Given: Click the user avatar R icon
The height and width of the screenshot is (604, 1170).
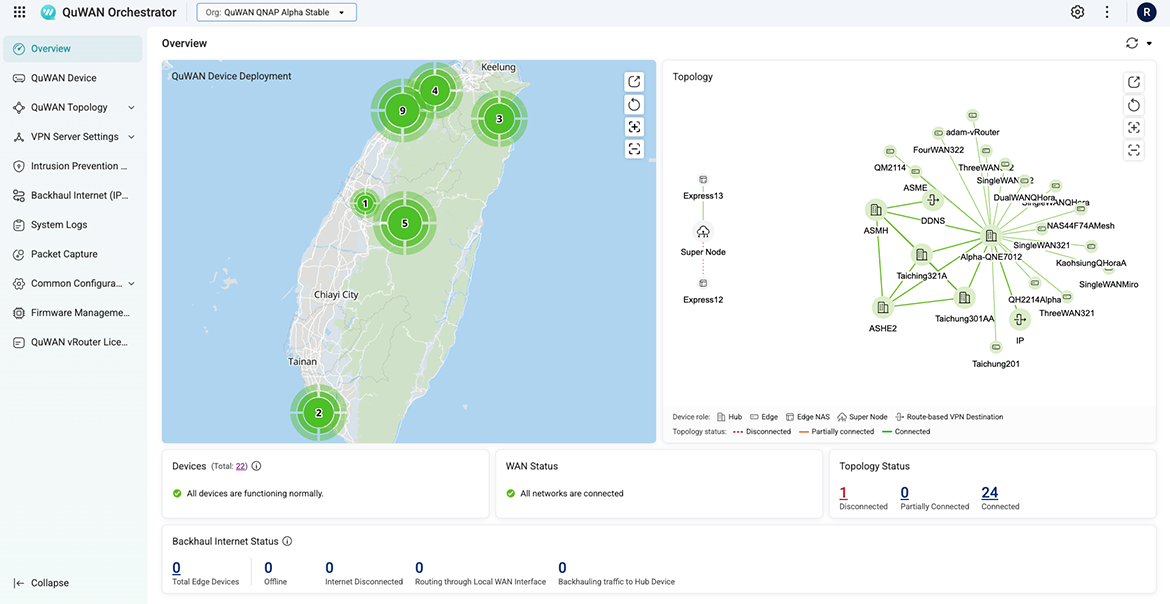Looking at the screenshot, I should pos(1146,12).
